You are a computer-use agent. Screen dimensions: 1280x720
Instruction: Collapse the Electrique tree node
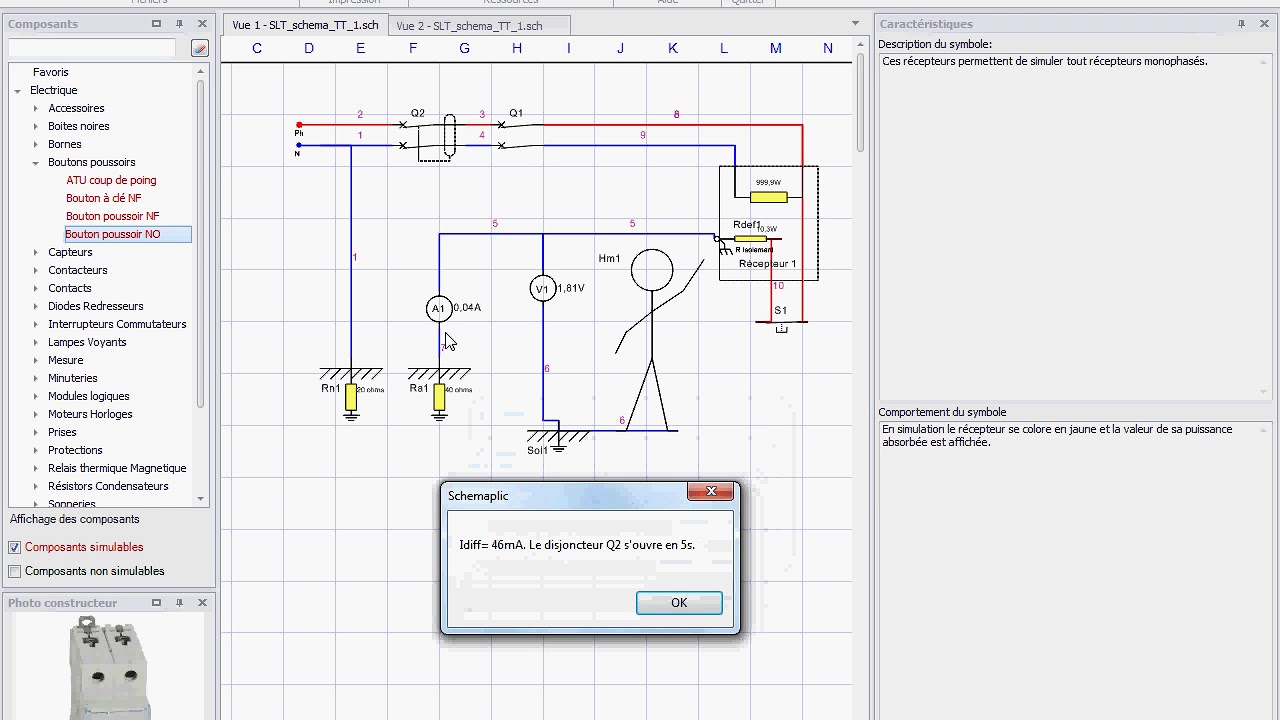click(x=18, y=90)
